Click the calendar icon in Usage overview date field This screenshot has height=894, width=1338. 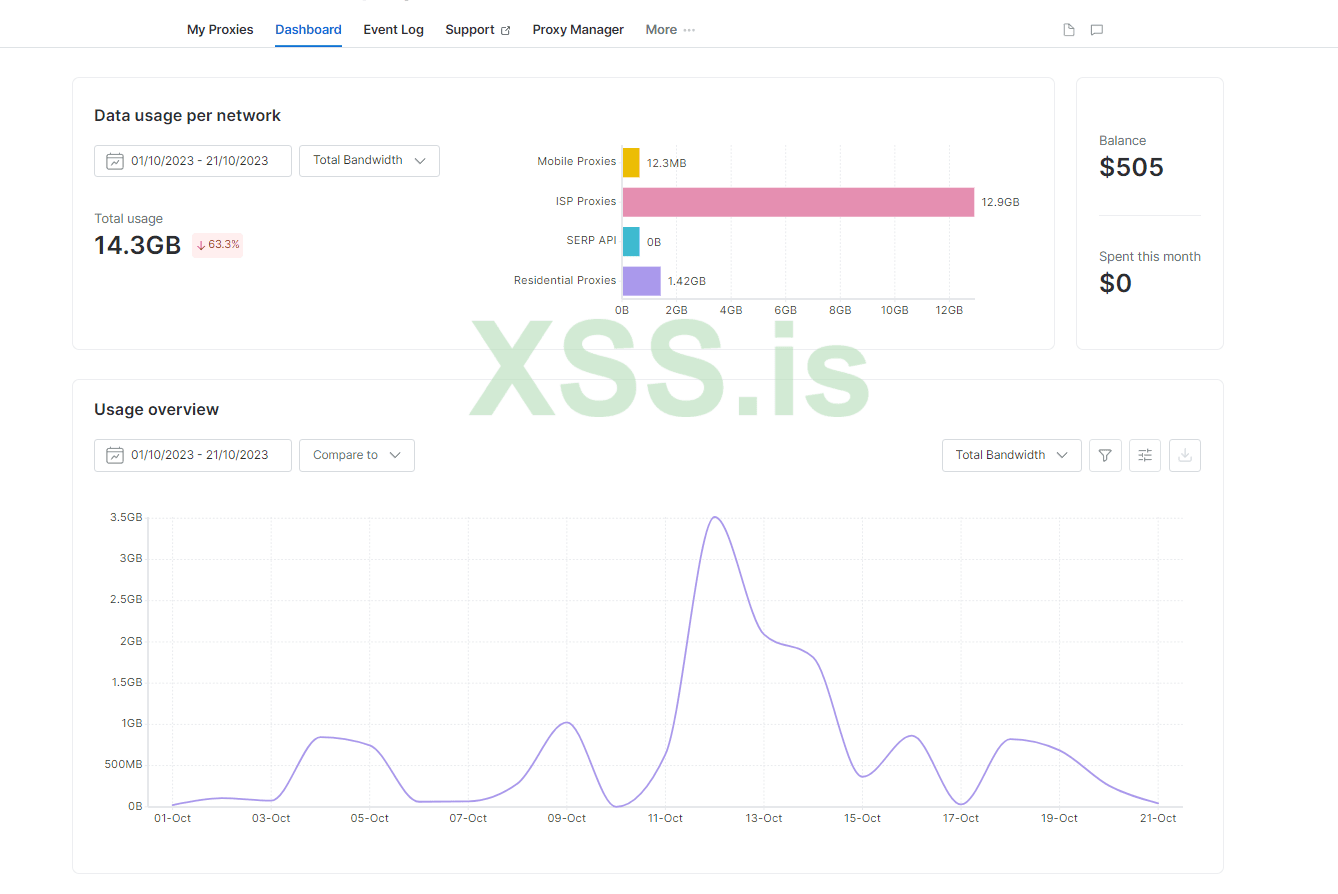tap(115, 455)
